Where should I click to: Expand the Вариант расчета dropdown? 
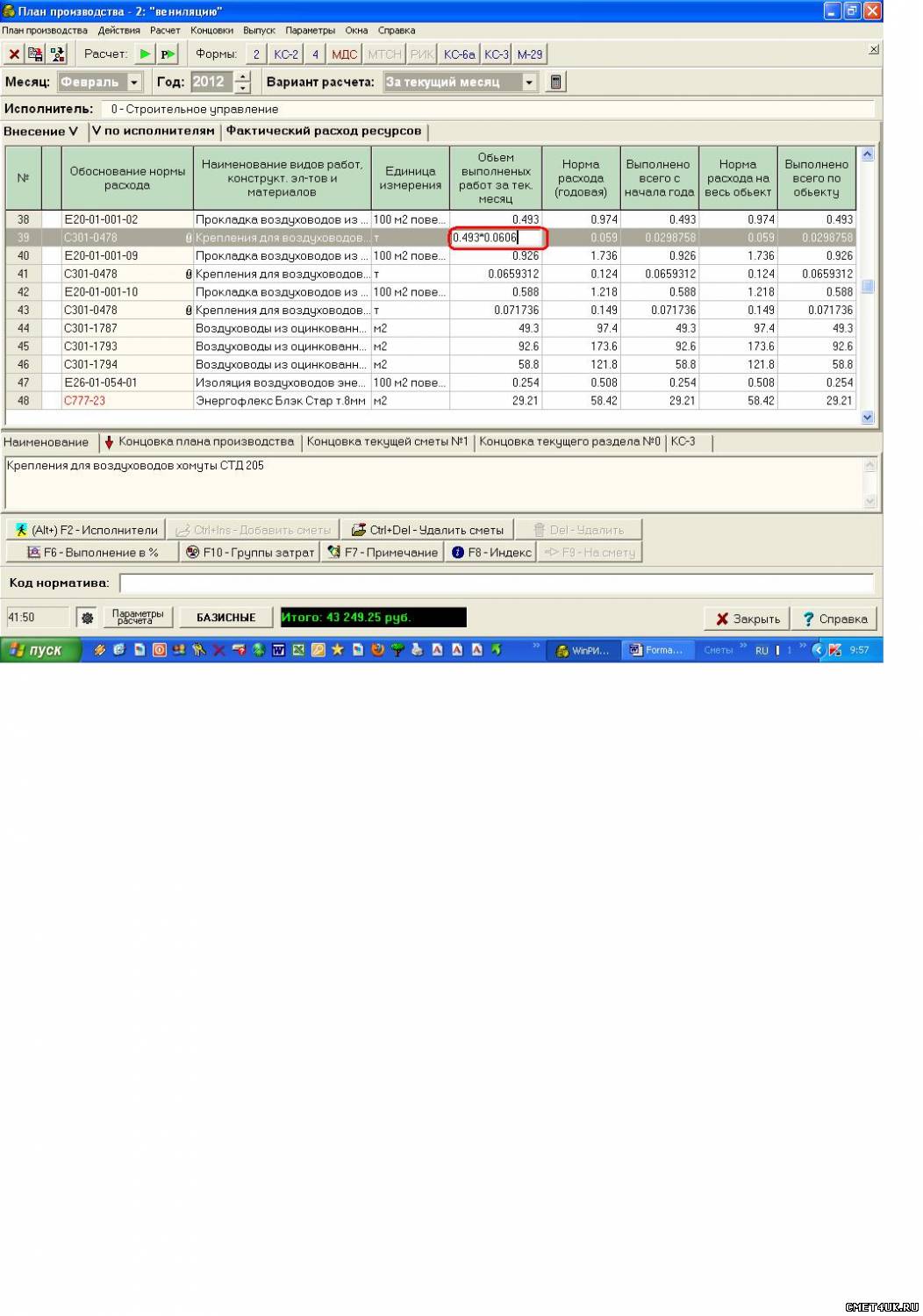529,82
